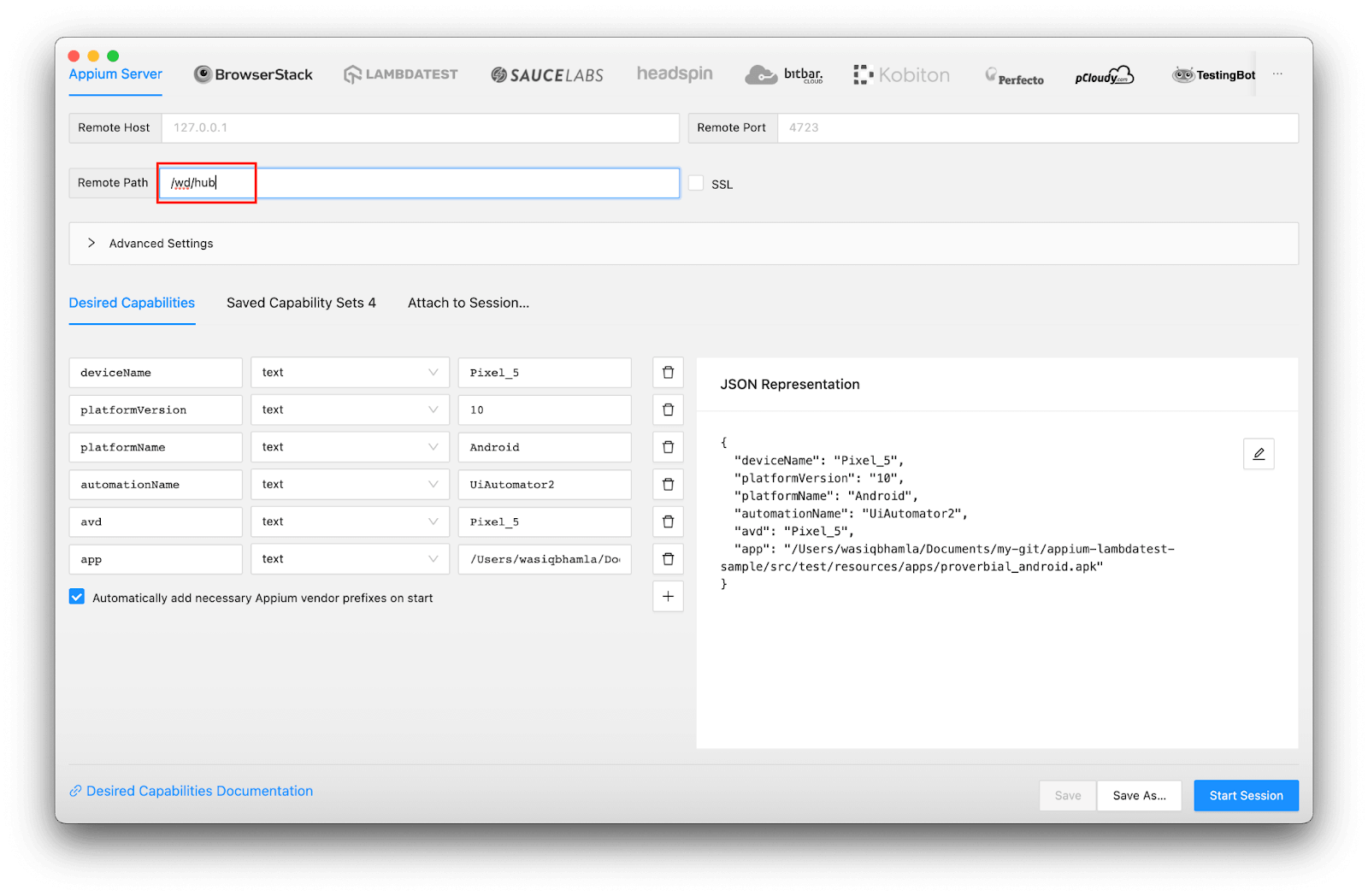Switch to the Kobiton tab

click(901, 75)
